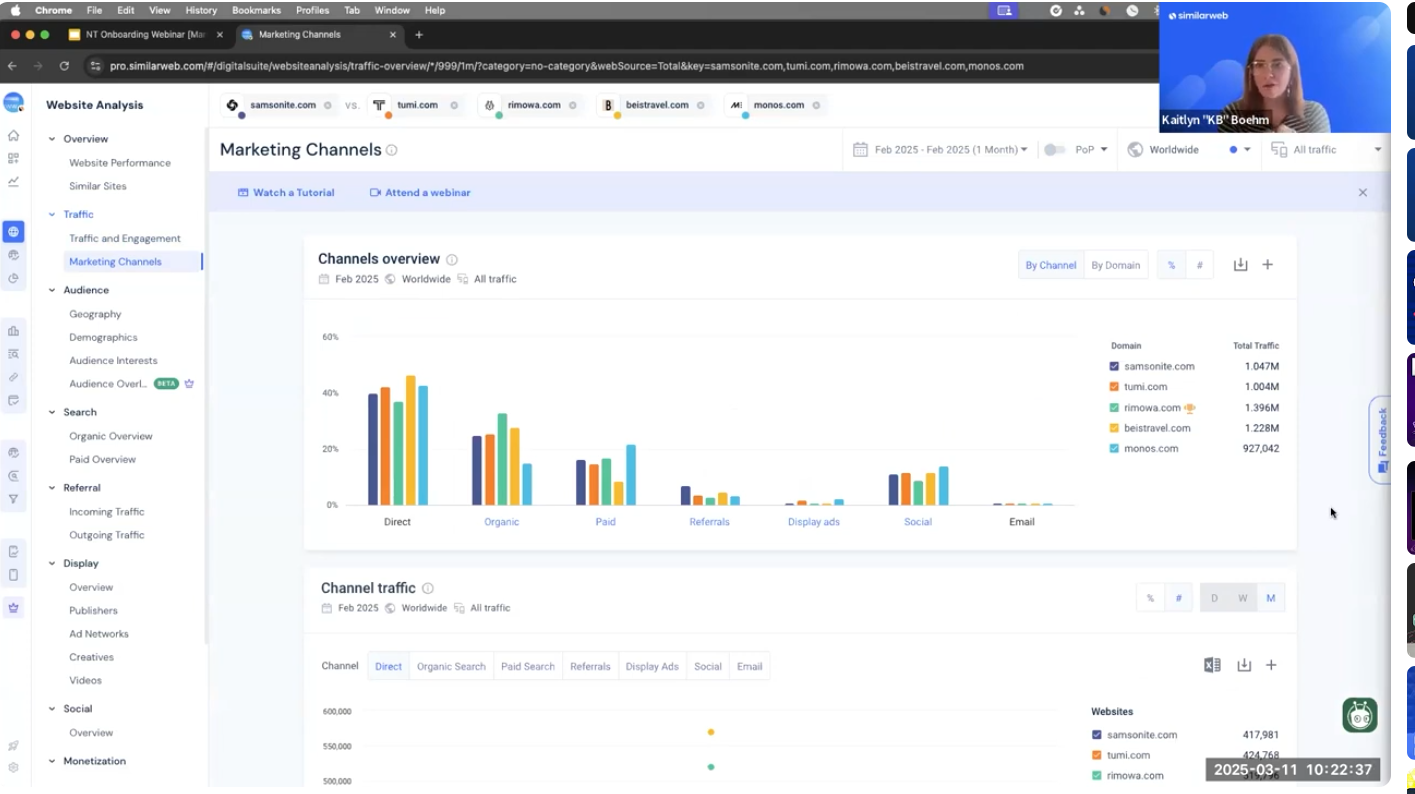This screenshot has width=1415, height=794.
Task: Dismiss the tutorial banner with X
Action: (x=1362, y=192)
